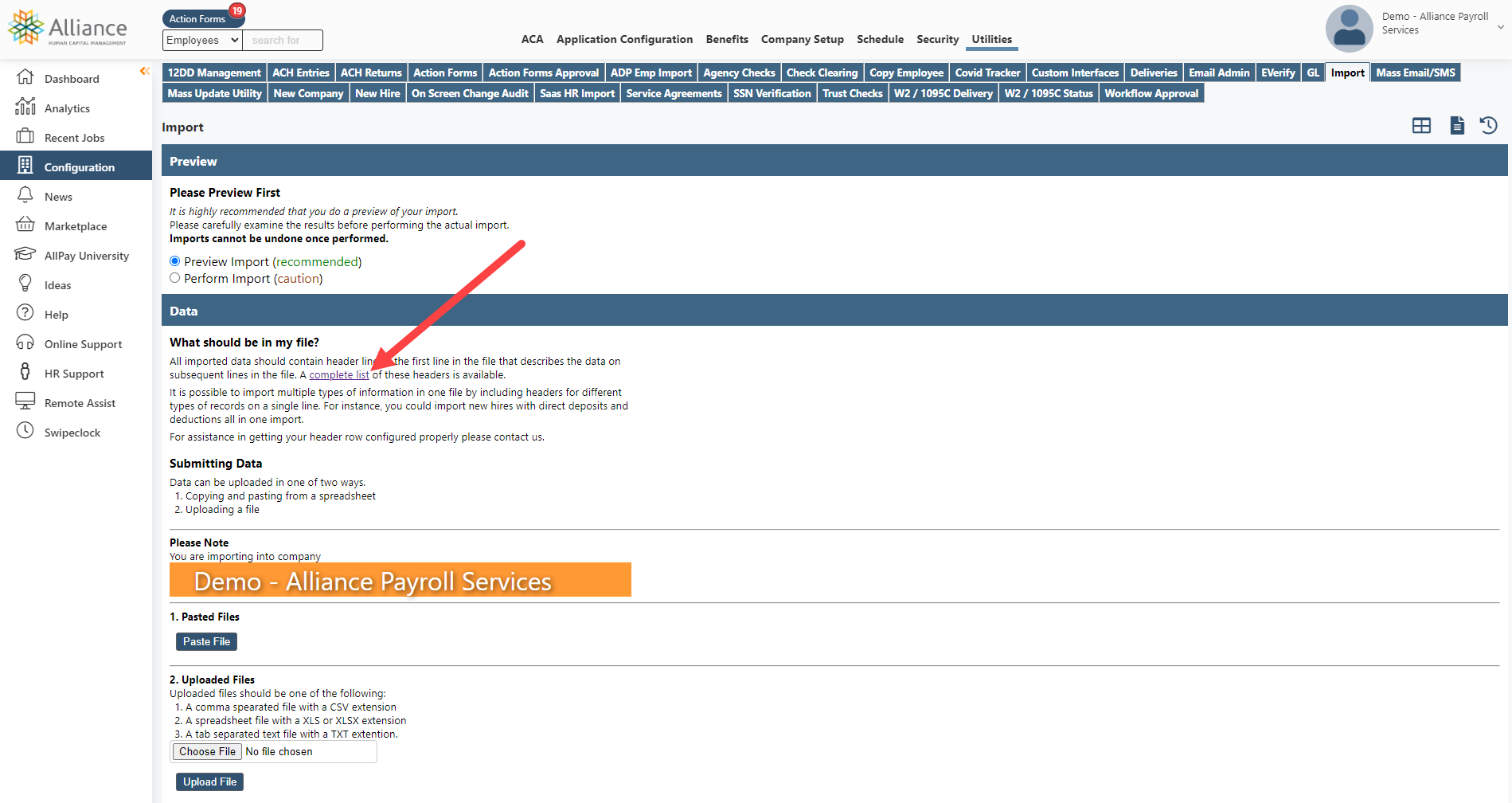Click the Alliance logo

click(x=67, y=28)
